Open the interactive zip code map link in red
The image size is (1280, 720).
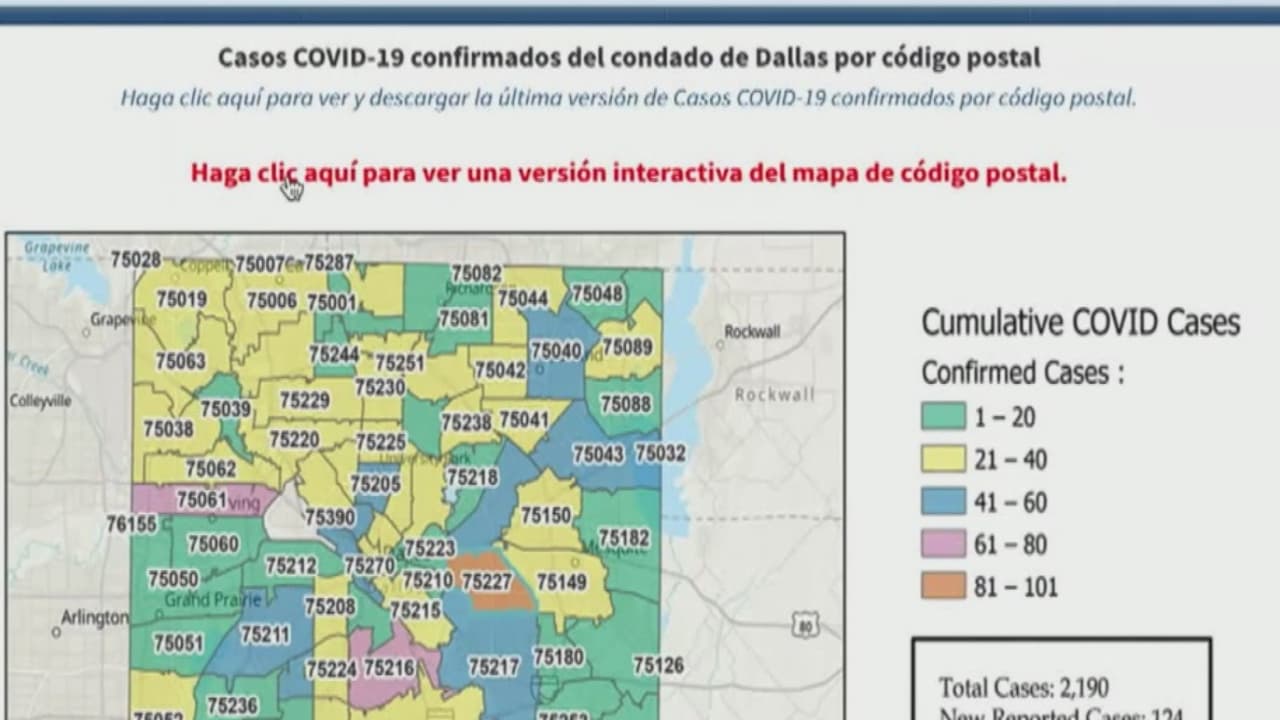[628, 173]
